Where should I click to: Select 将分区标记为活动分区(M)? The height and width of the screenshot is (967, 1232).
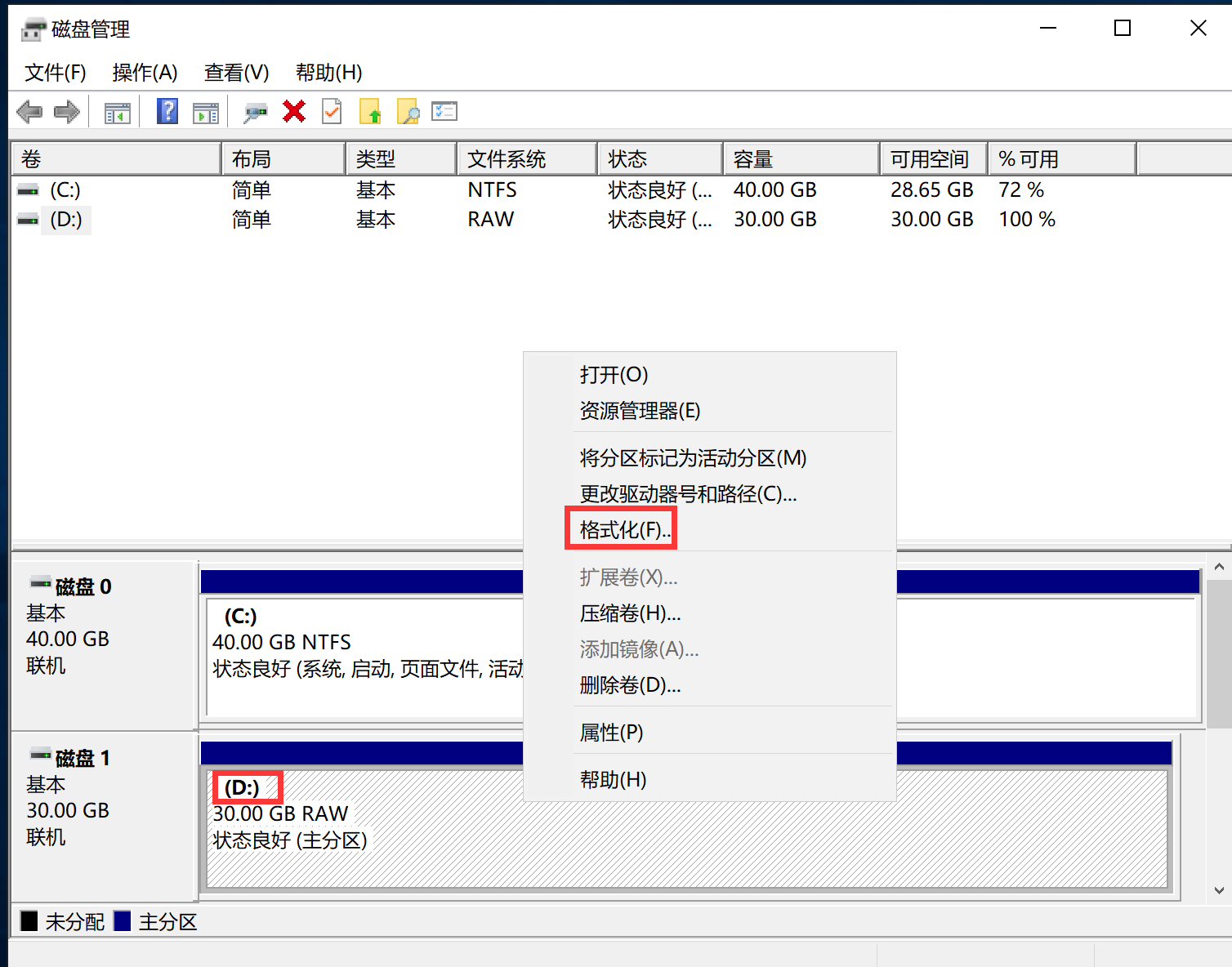709,458
